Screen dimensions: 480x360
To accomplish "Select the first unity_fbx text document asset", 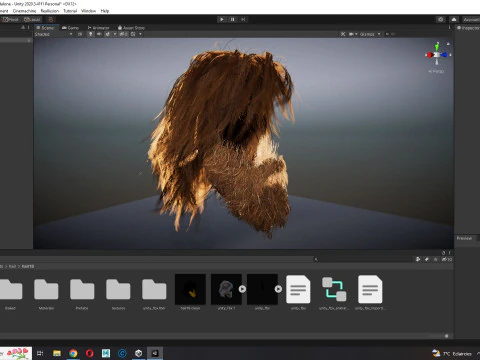I will pos(298,289).
